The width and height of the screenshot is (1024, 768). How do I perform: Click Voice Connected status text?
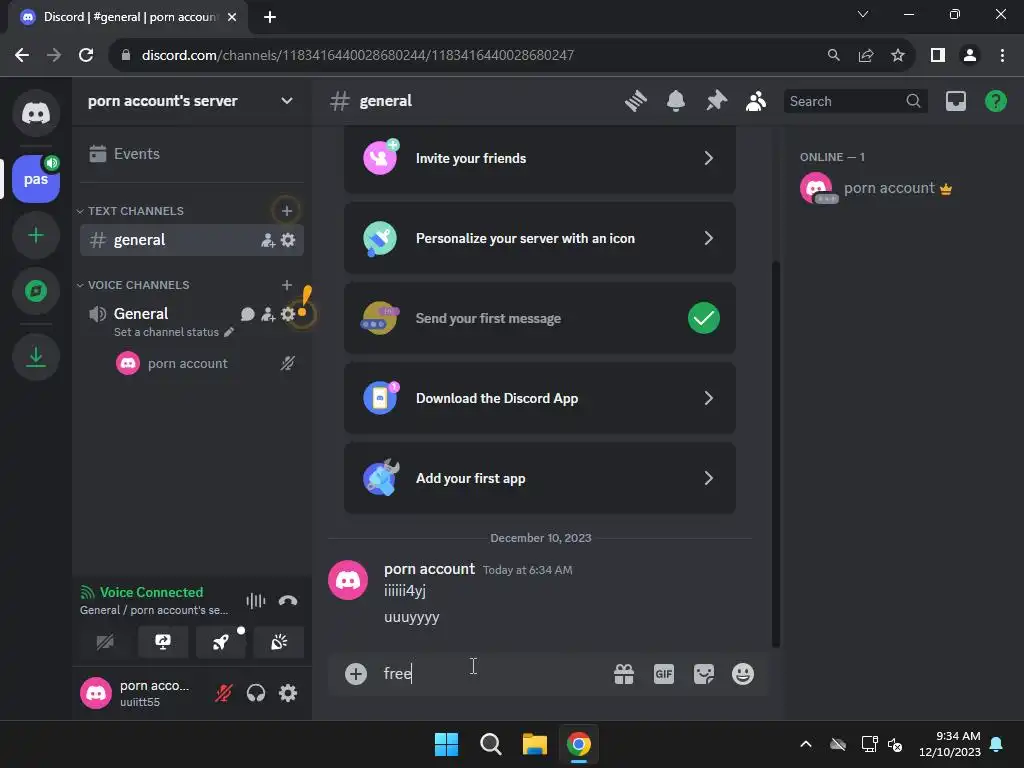click(151, 592)
